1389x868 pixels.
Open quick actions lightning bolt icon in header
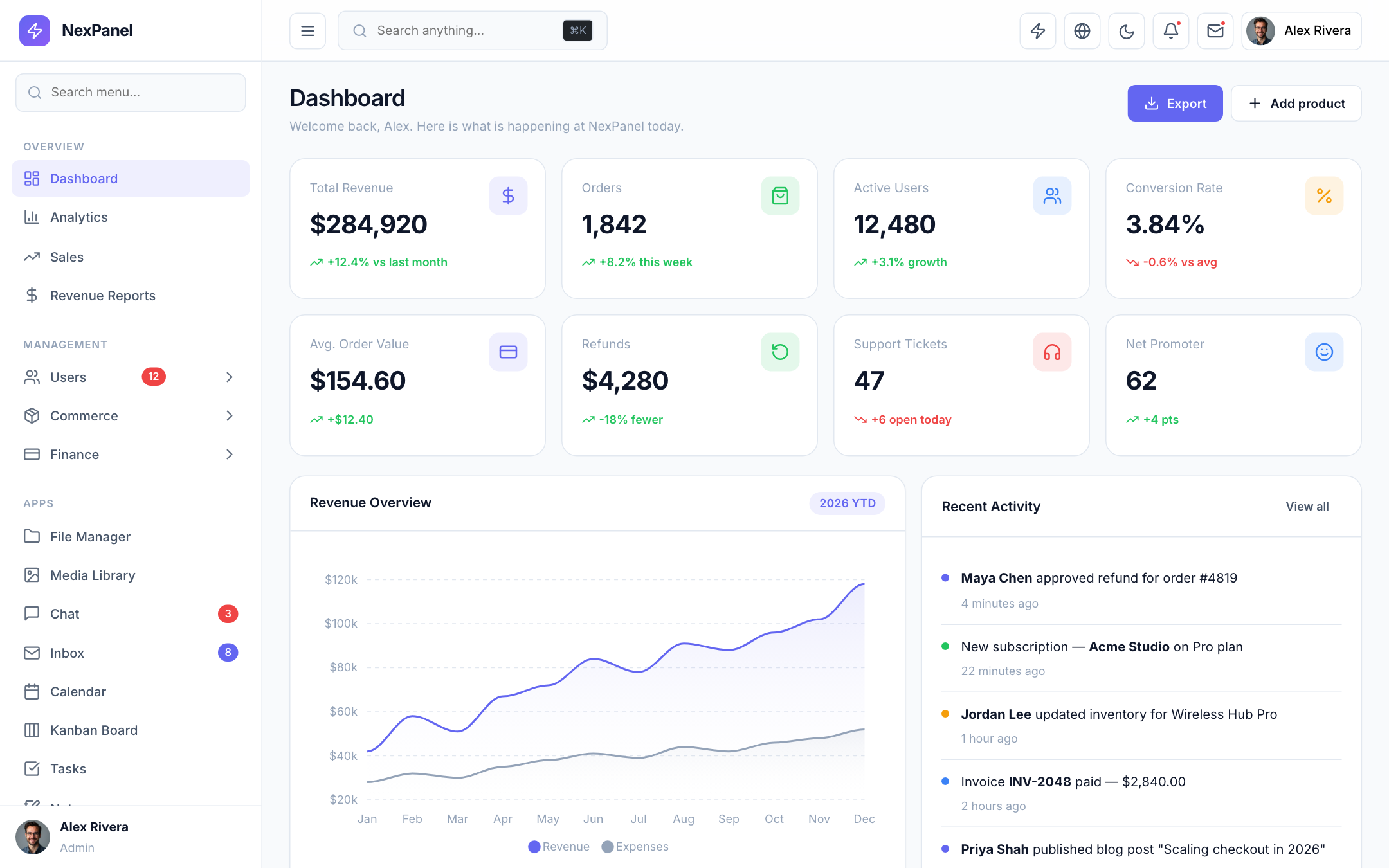click(1038, 30)
